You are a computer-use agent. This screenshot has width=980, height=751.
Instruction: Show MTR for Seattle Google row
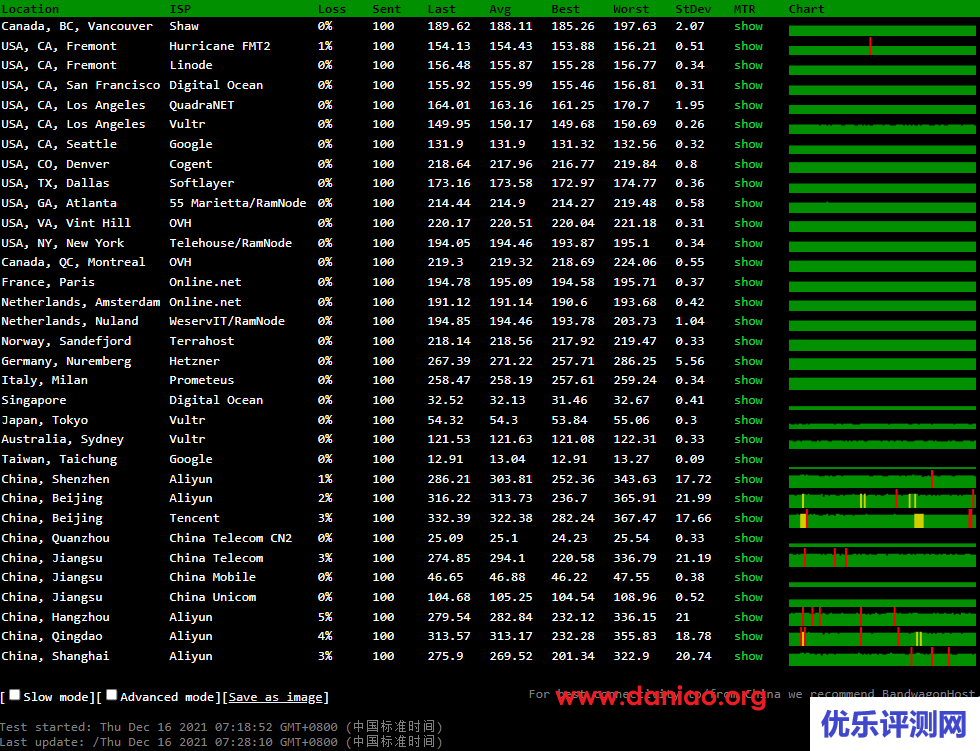point(748,144)
